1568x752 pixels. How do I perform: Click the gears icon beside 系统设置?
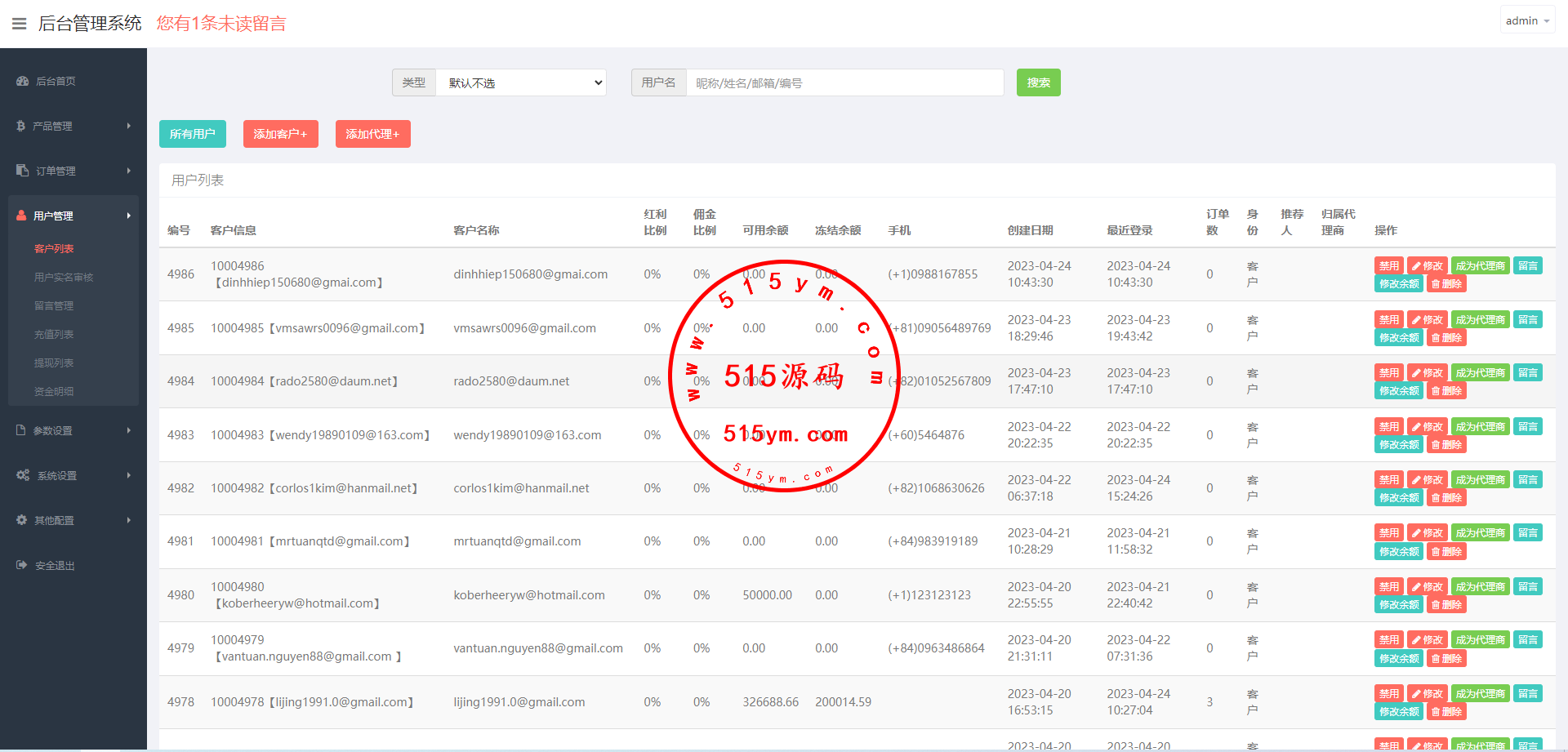[23, 475]
